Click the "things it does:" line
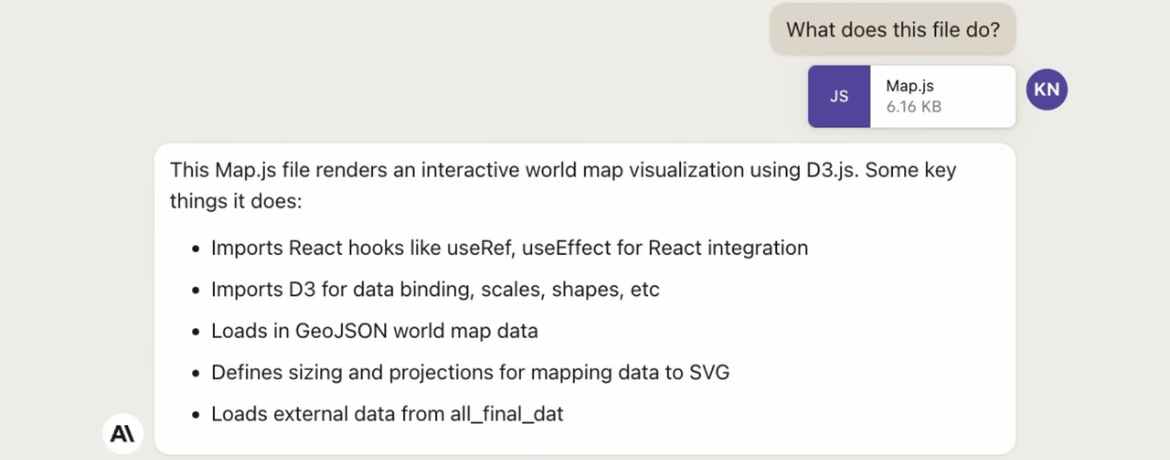Screen dimensions: 1170x460 click(235, 201)
